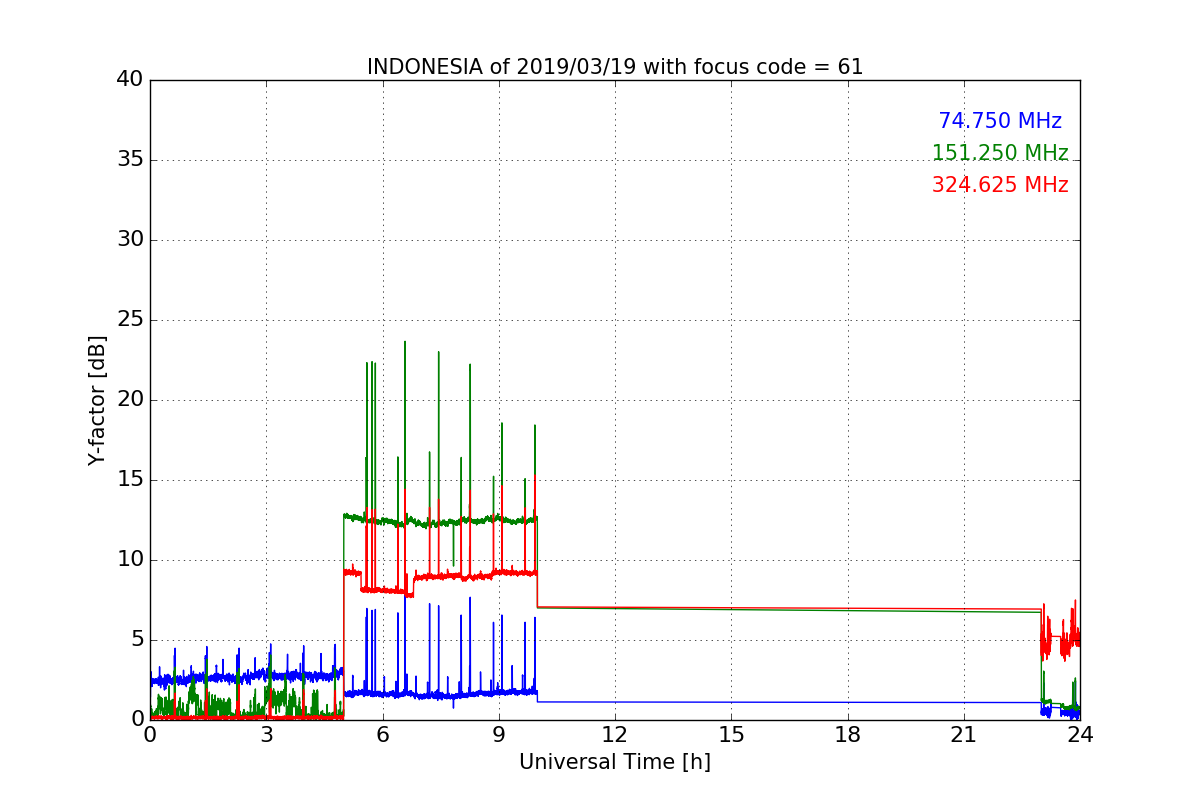Select the green 151.250 MHz legend label
The image size is (1200, 800).
[x=1000, y=153]
